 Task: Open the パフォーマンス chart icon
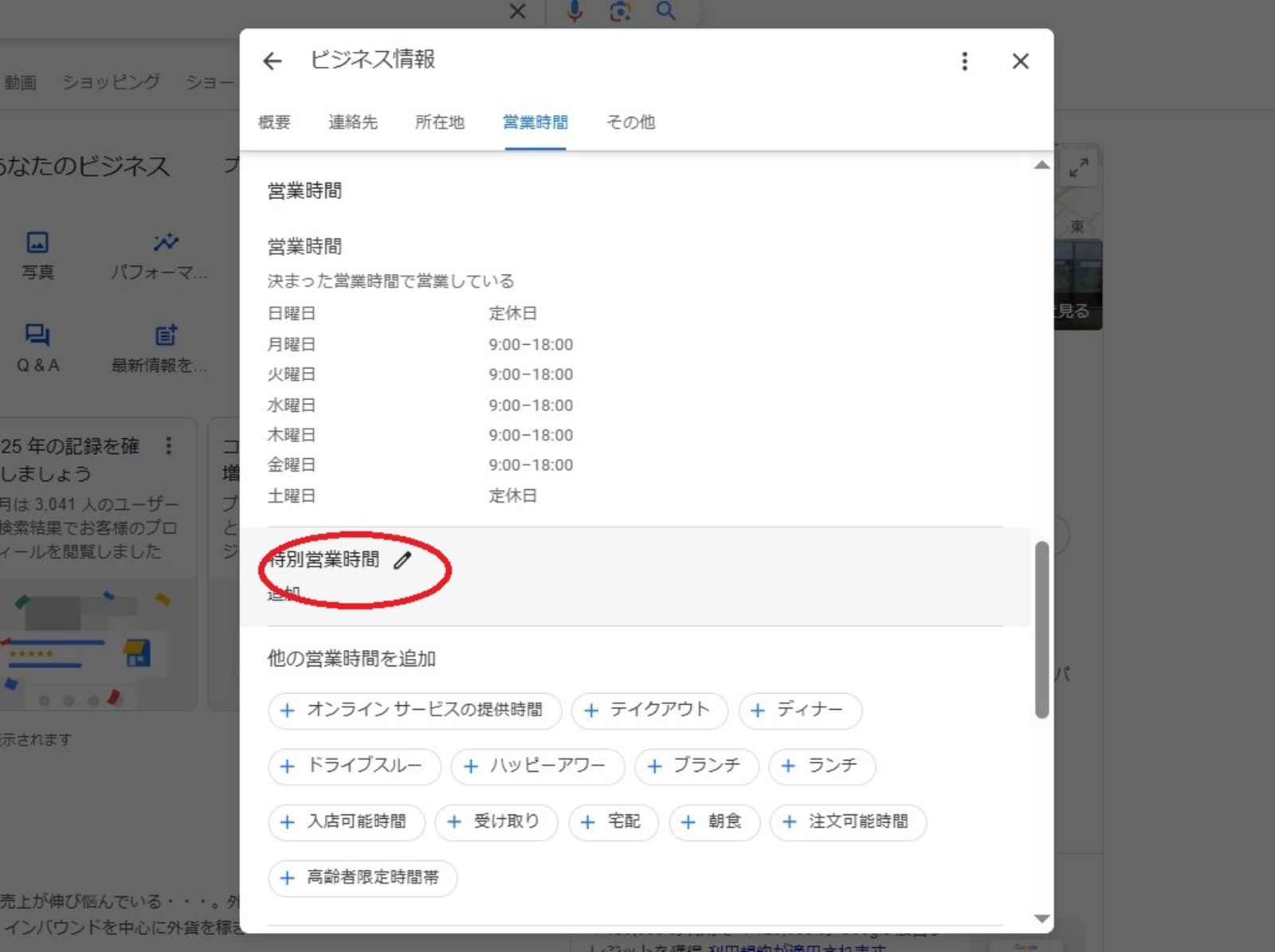(x=166, y=242)
